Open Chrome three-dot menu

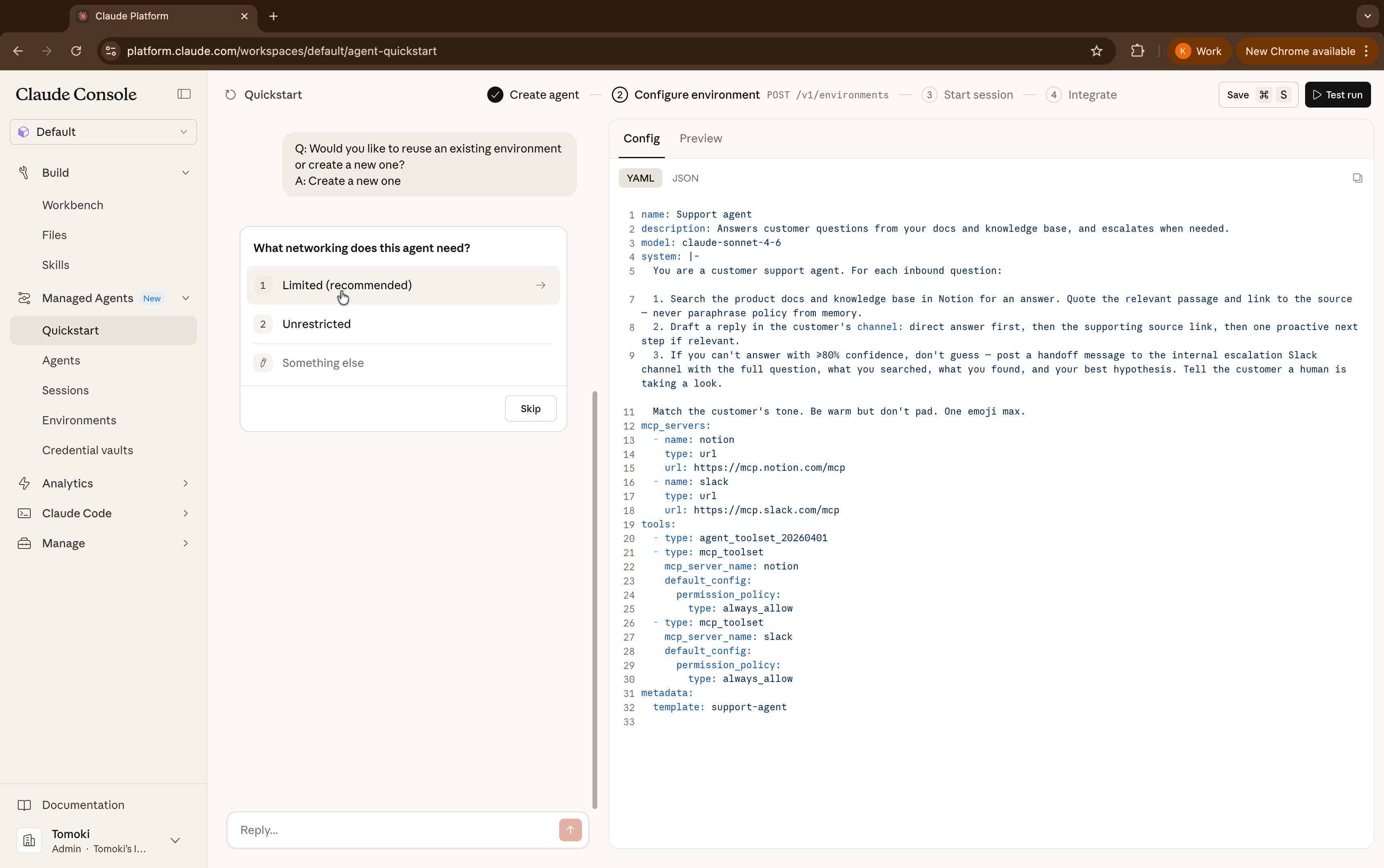click(x=1367, y=51)
